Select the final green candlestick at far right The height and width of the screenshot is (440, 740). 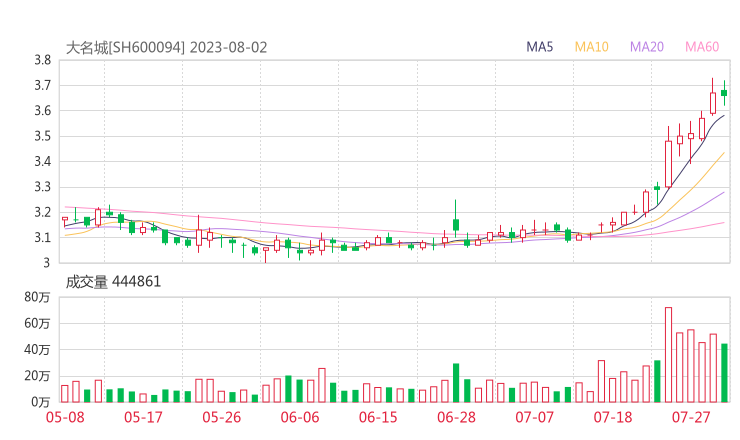coord(724,93)
